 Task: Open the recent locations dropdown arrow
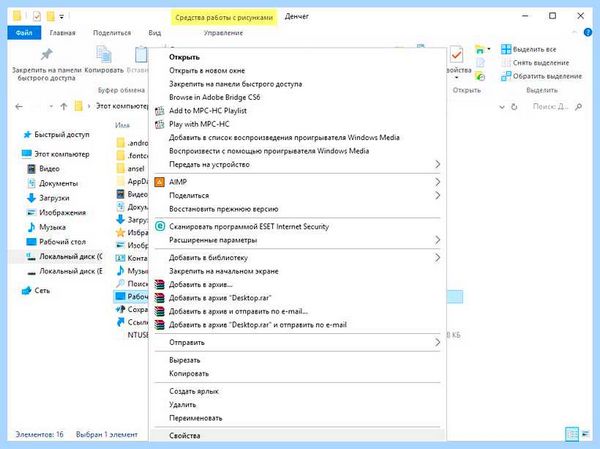[x=51, y=107]
